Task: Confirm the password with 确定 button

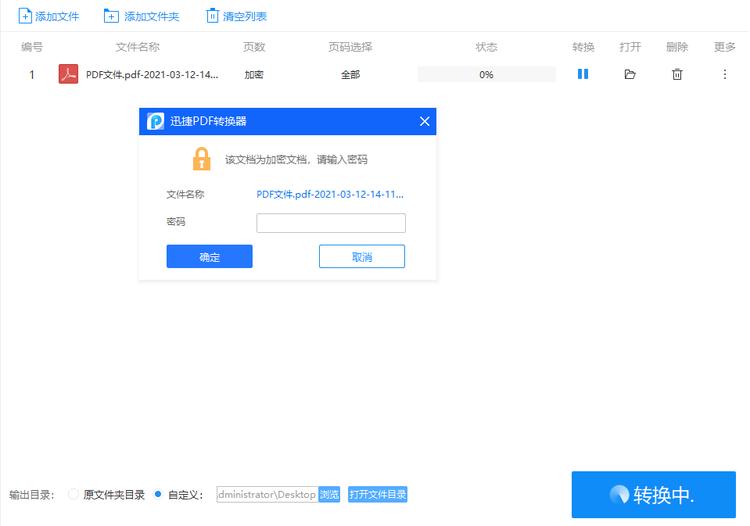Action: click(x=210, y=256)
